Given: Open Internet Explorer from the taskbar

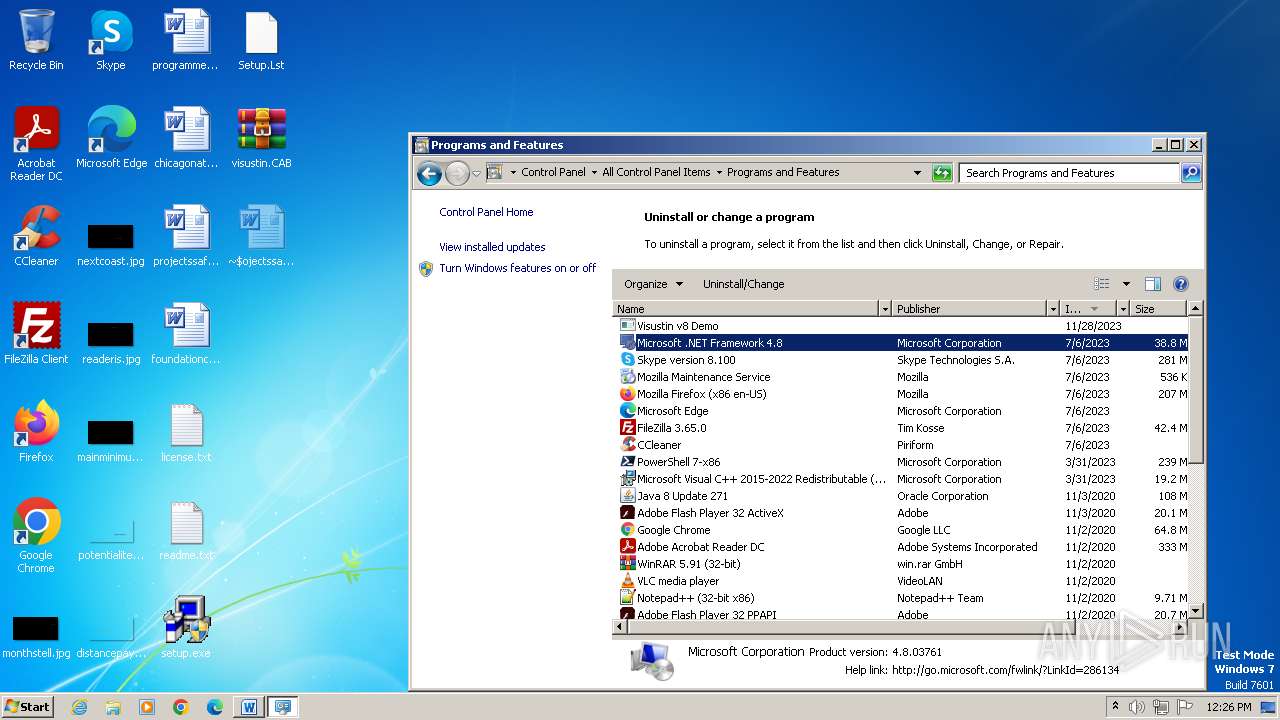Looking at the screenshot, I should [x=79, y=707].
